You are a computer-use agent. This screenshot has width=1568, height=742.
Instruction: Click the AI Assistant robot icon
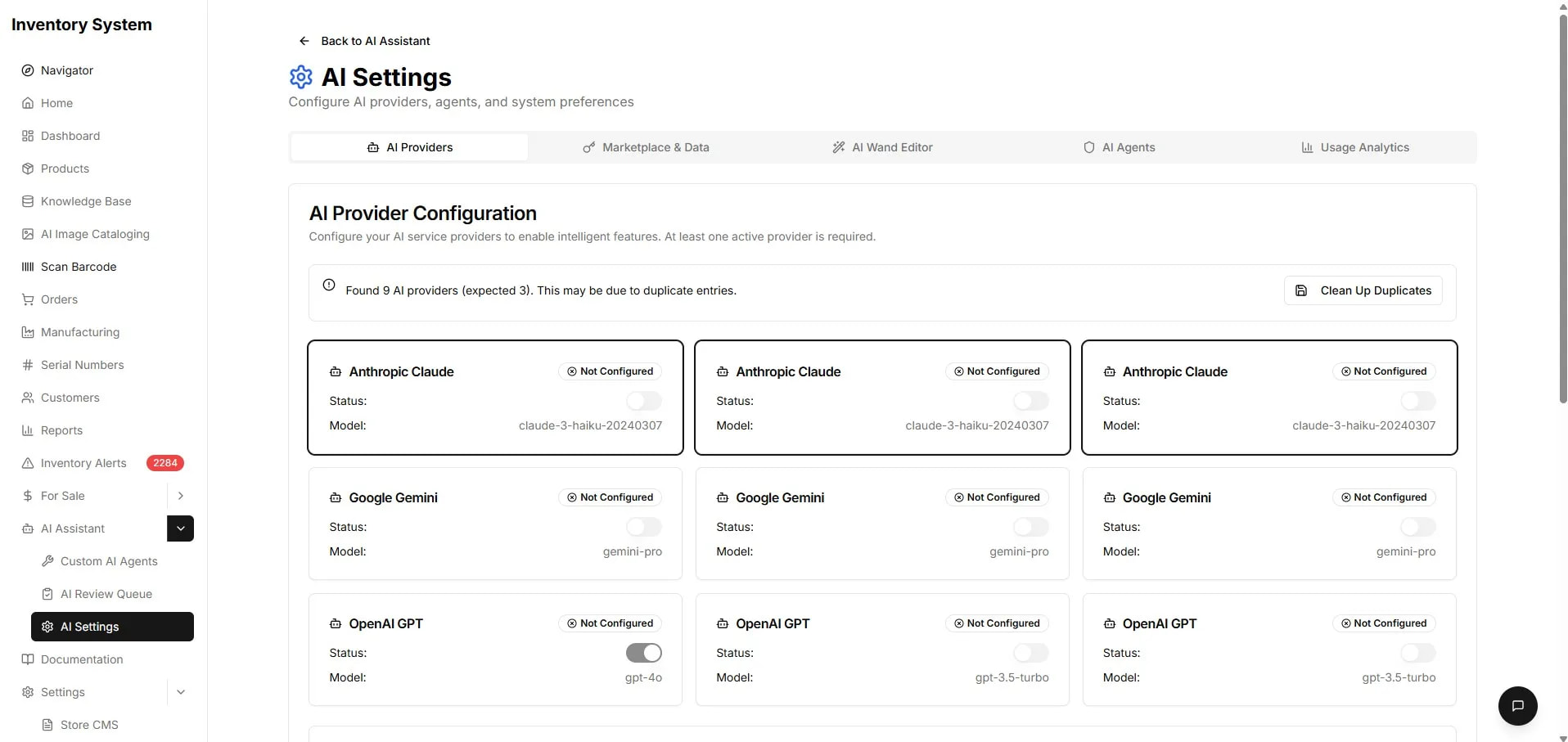click(x=28, y=528)
